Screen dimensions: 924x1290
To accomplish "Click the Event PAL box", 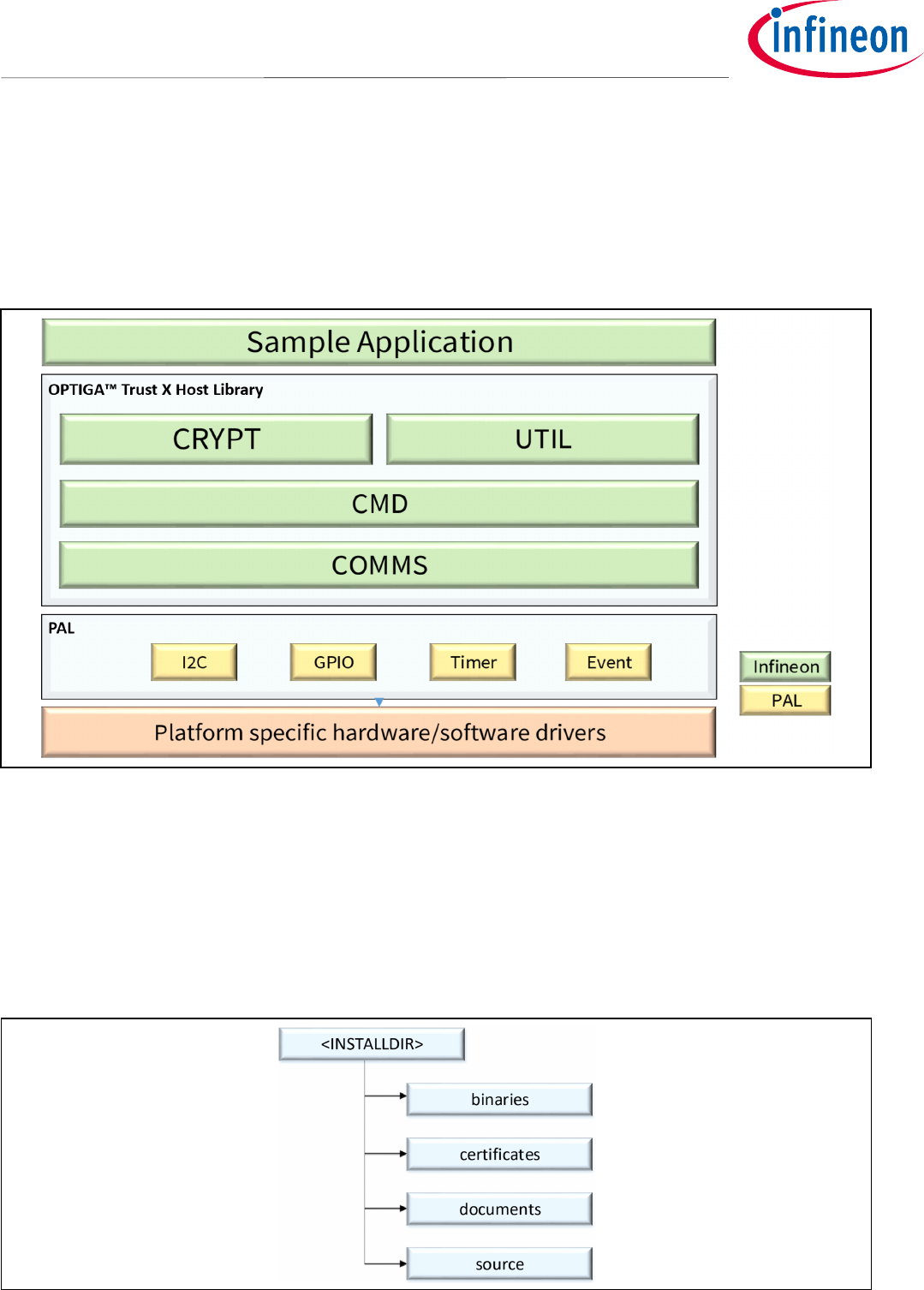I will (x=609, y=662).
